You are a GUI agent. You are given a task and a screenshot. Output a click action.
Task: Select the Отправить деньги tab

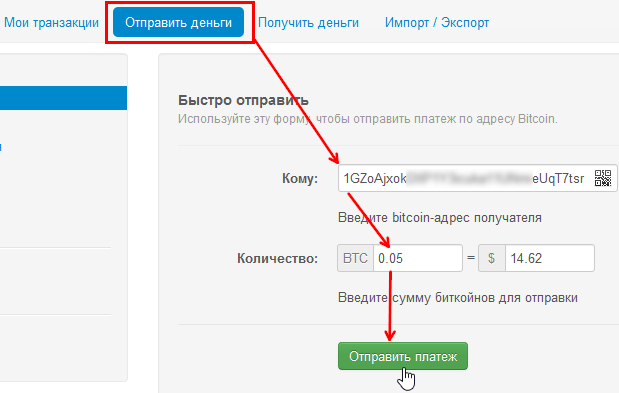[178, 22]
